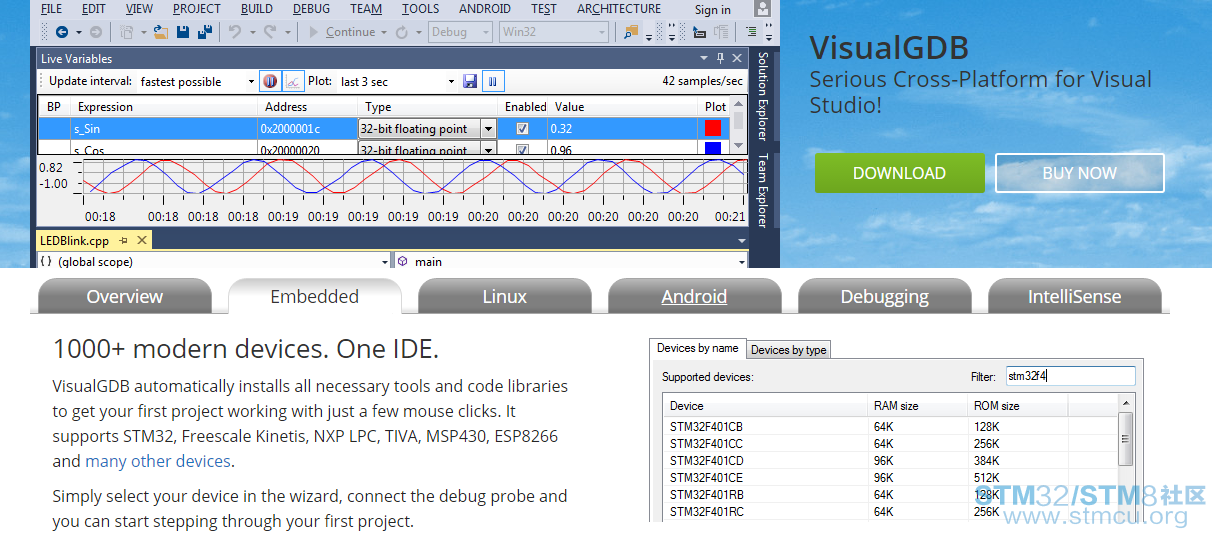
Task: Open the TEAM menu
Action: tap(366, 9)
